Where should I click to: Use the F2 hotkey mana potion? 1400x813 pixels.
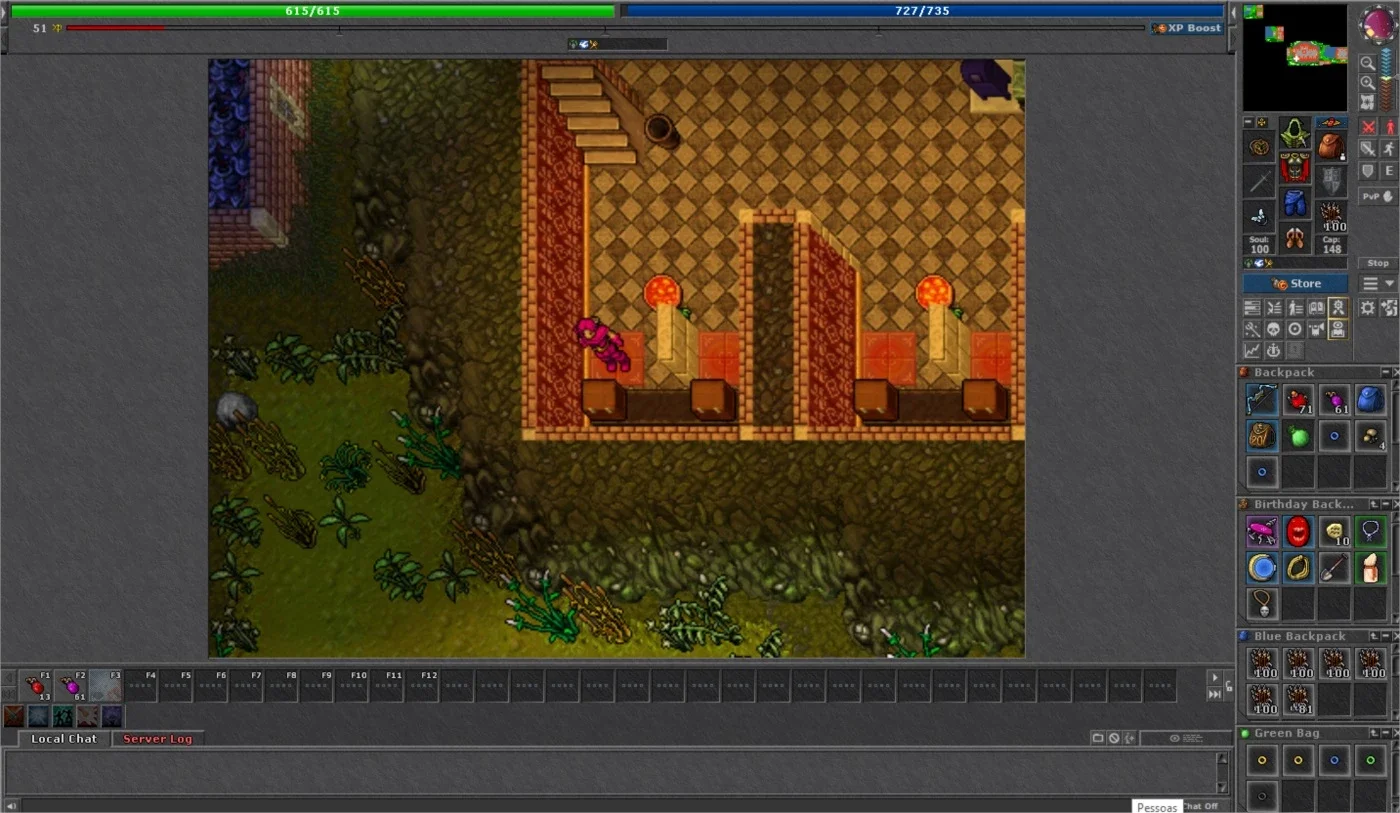(72, 686)
